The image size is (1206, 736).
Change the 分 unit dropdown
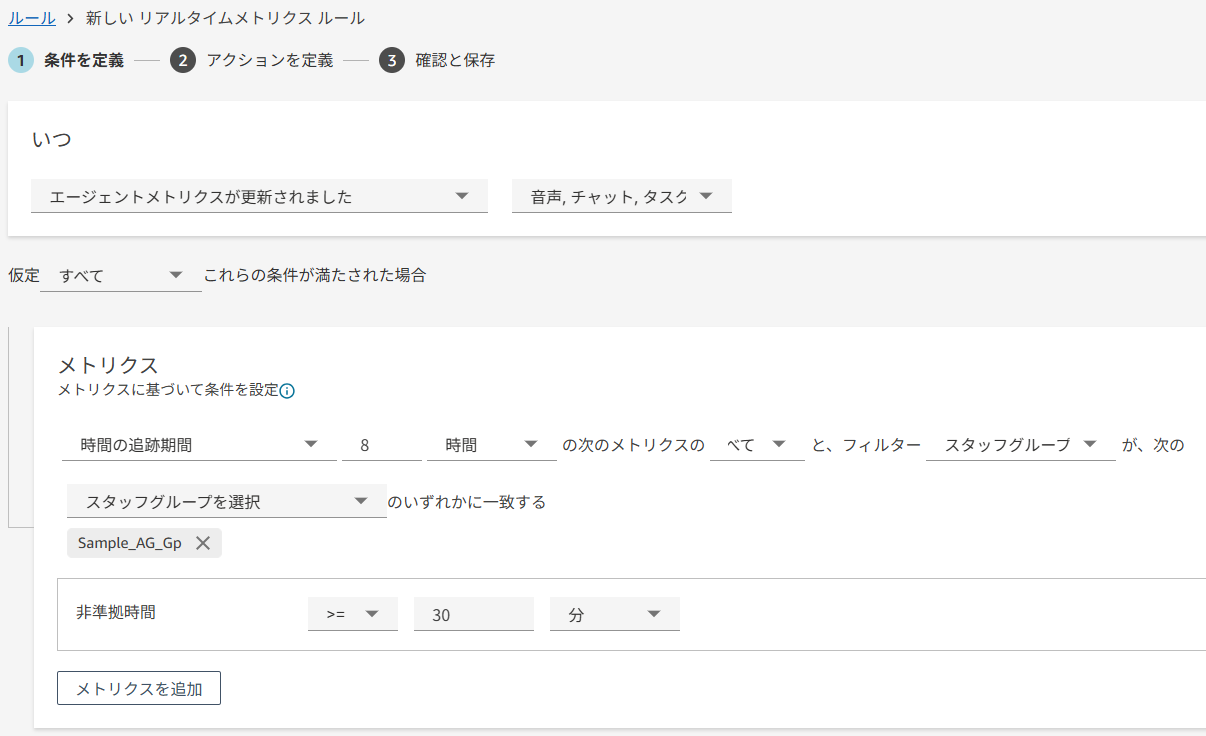pyautogui.click(x=614, y=615)
